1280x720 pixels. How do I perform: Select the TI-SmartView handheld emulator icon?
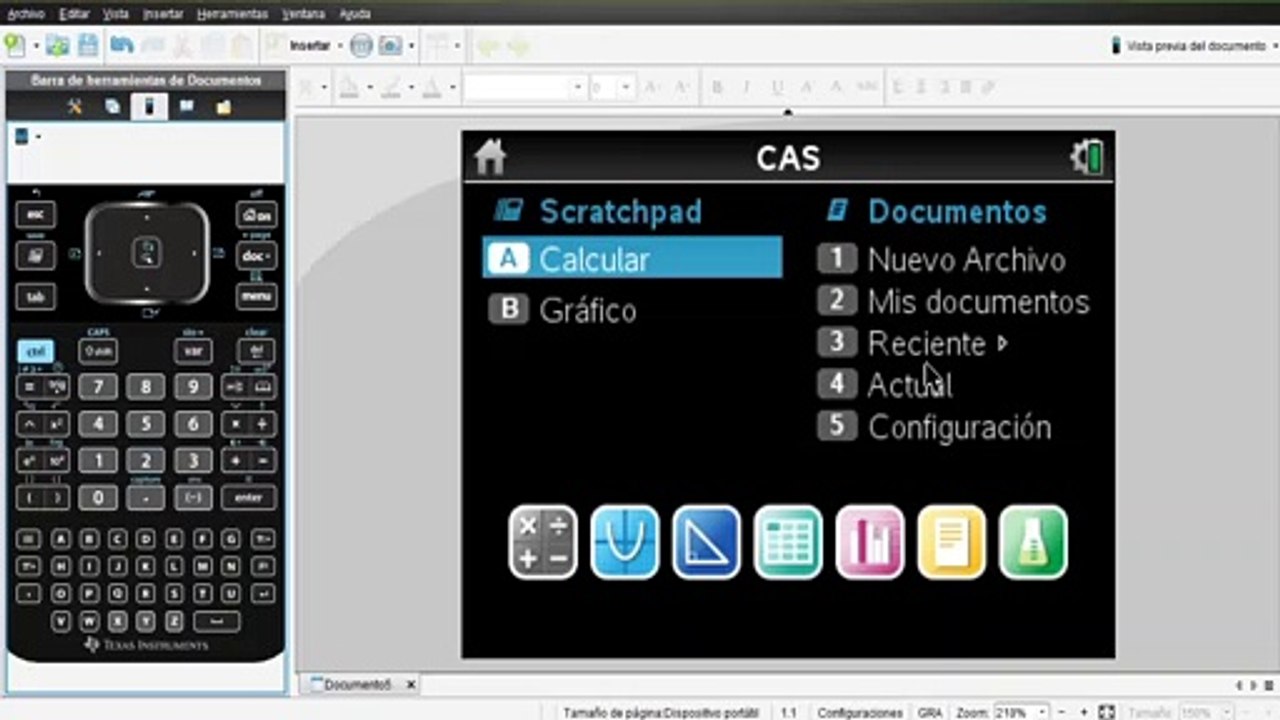coord(149,107)
